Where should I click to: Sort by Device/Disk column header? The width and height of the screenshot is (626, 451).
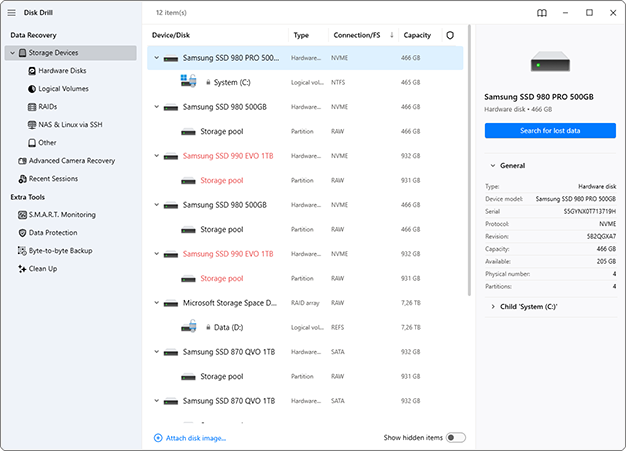(171, 35)
